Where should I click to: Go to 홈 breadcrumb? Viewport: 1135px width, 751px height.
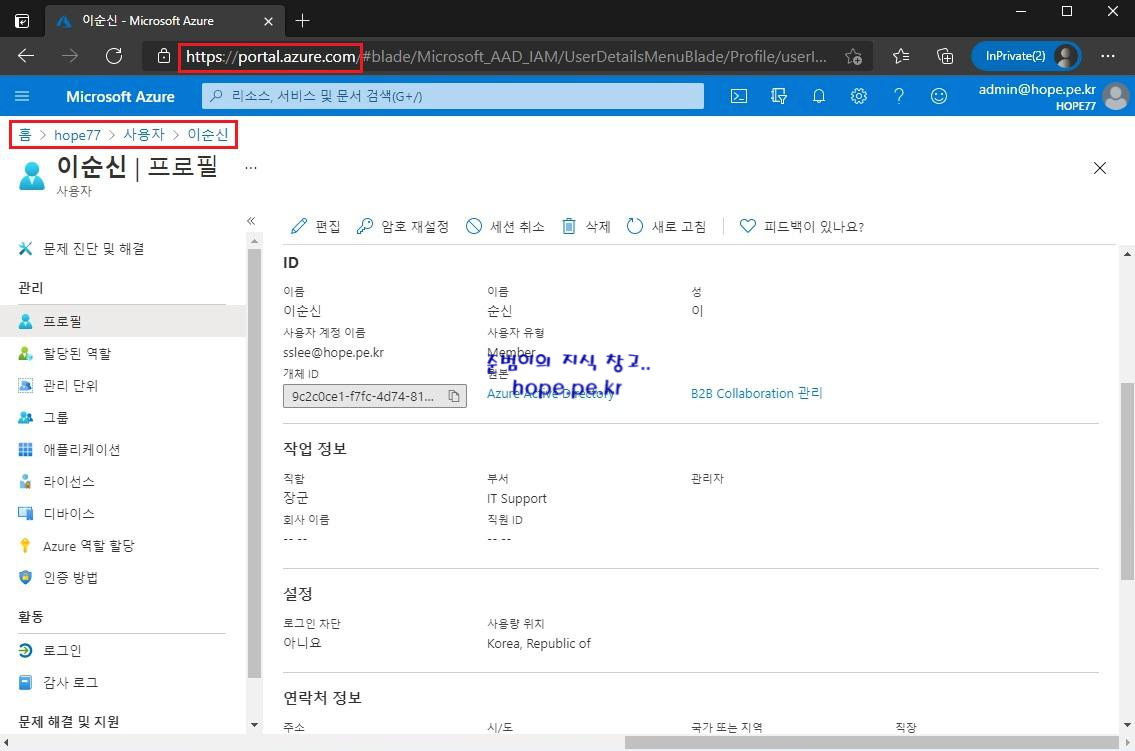click(x=25, y=135)
